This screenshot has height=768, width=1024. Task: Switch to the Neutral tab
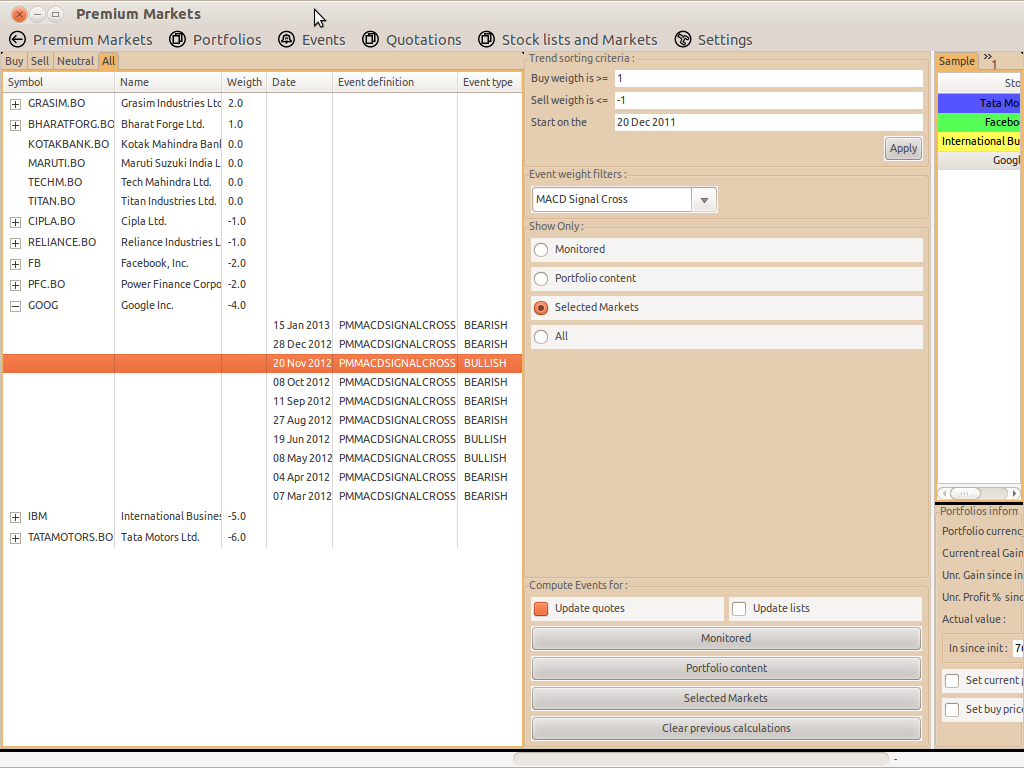75,61
